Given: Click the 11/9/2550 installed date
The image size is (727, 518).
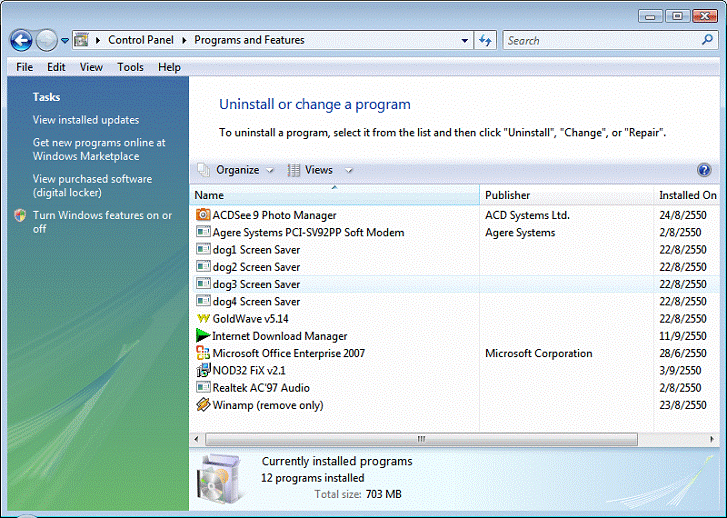Looking at the screenshot, I should pyautogui.click(x=682, y=336).
